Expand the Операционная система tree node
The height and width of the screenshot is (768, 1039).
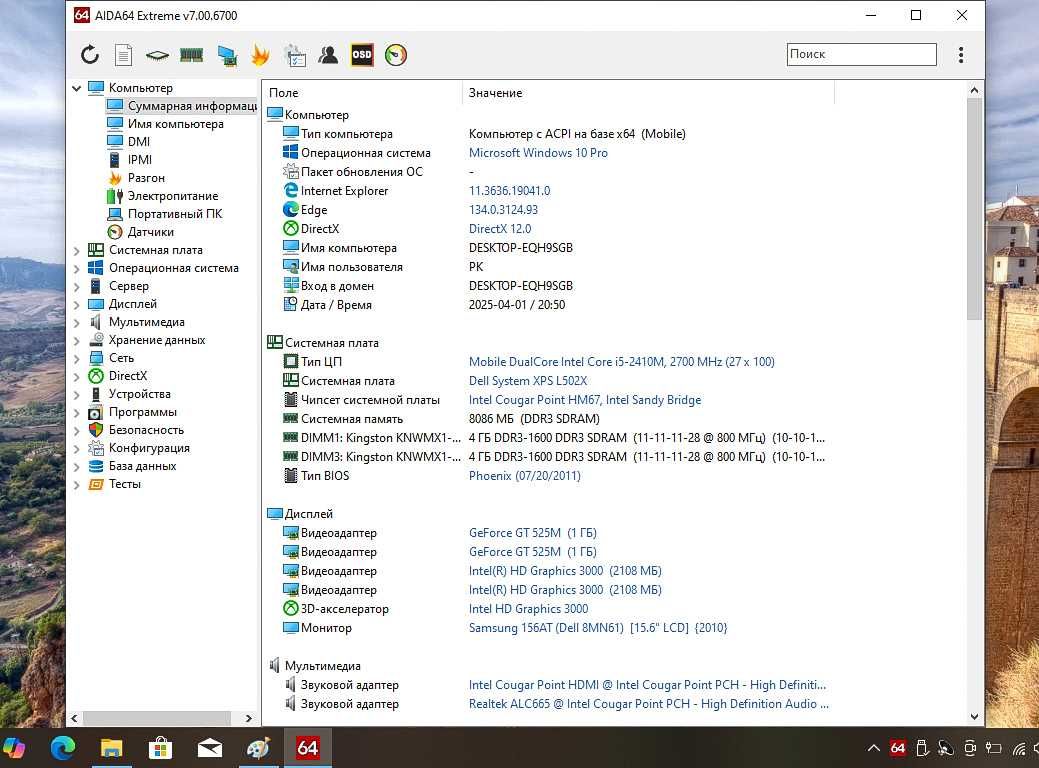[76, 268]
